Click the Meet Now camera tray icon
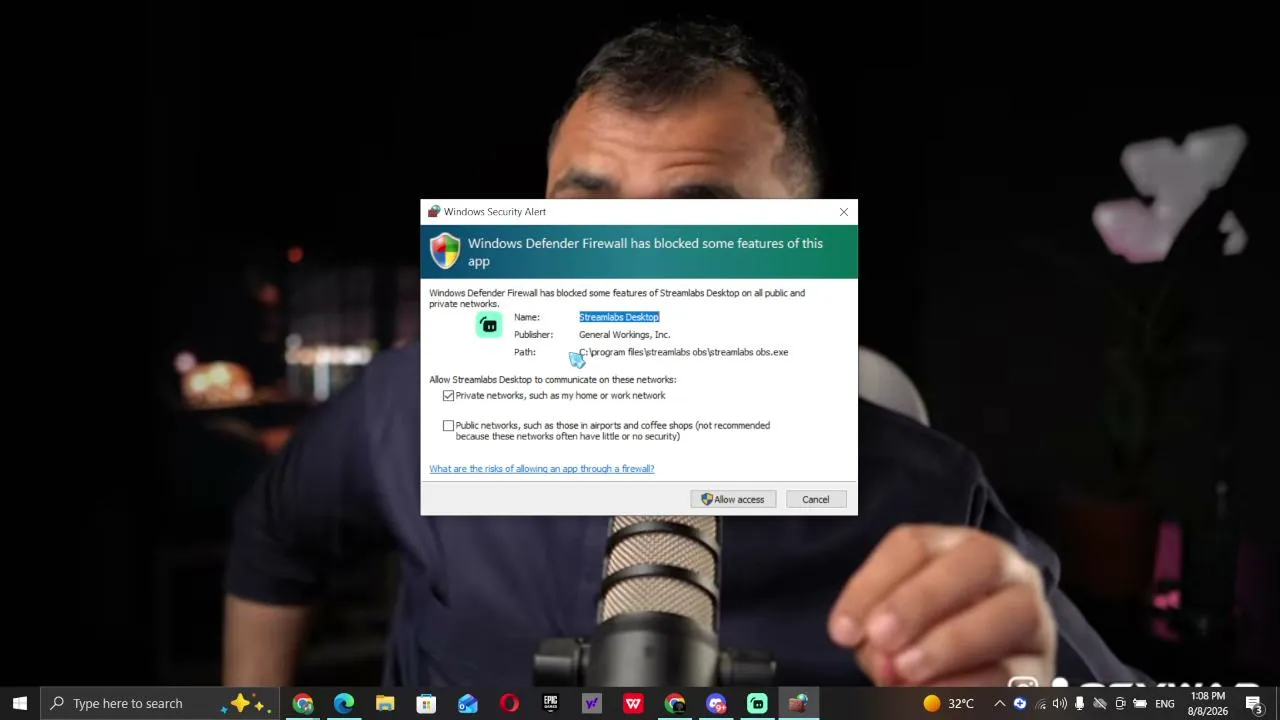Viewport: 1280px width, 720px height. (1120, 703)
